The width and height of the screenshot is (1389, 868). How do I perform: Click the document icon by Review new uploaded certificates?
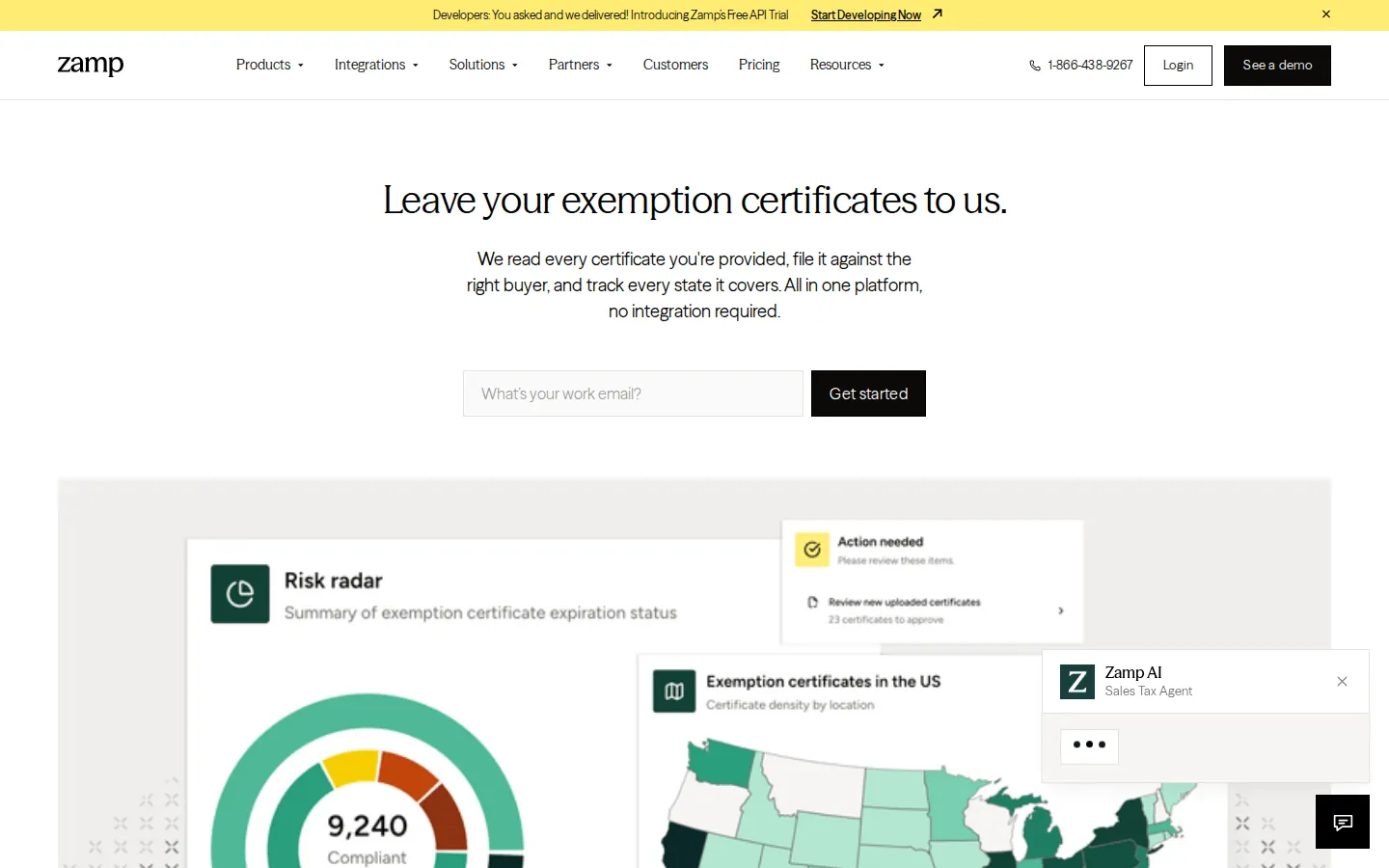[813, 602]
